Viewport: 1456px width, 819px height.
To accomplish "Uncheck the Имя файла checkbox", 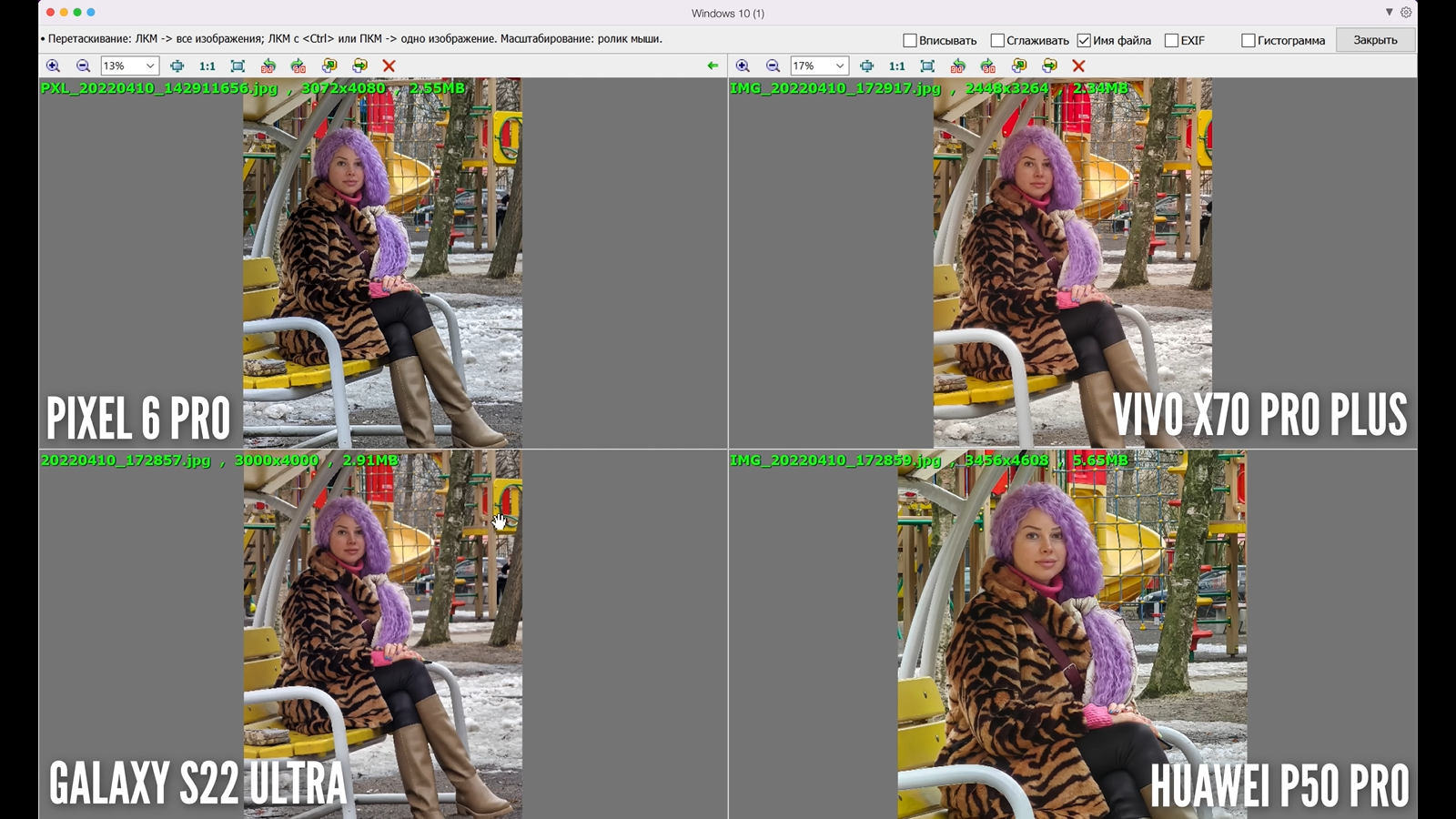I will tap(1084, 40).
